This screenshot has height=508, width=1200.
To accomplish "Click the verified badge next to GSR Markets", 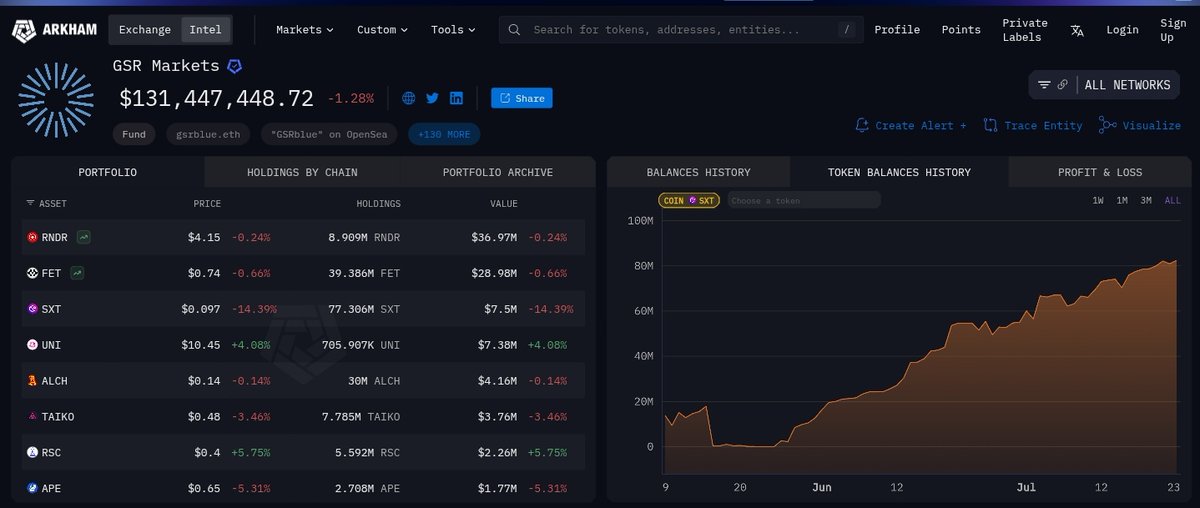I will click(234, 66).
